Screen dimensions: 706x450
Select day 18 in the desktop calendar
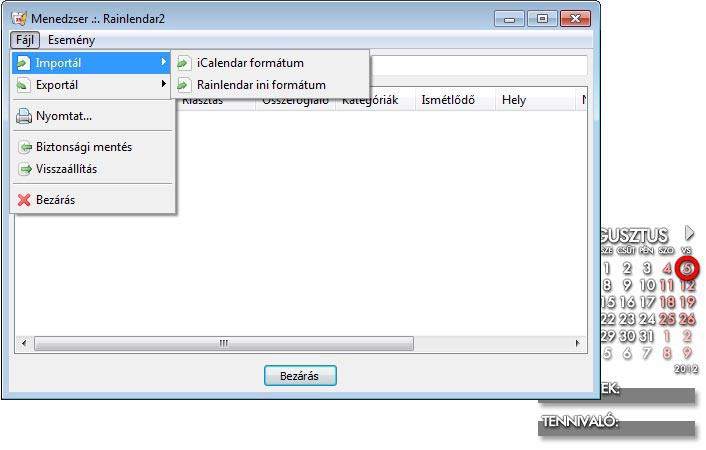[667, 302]
